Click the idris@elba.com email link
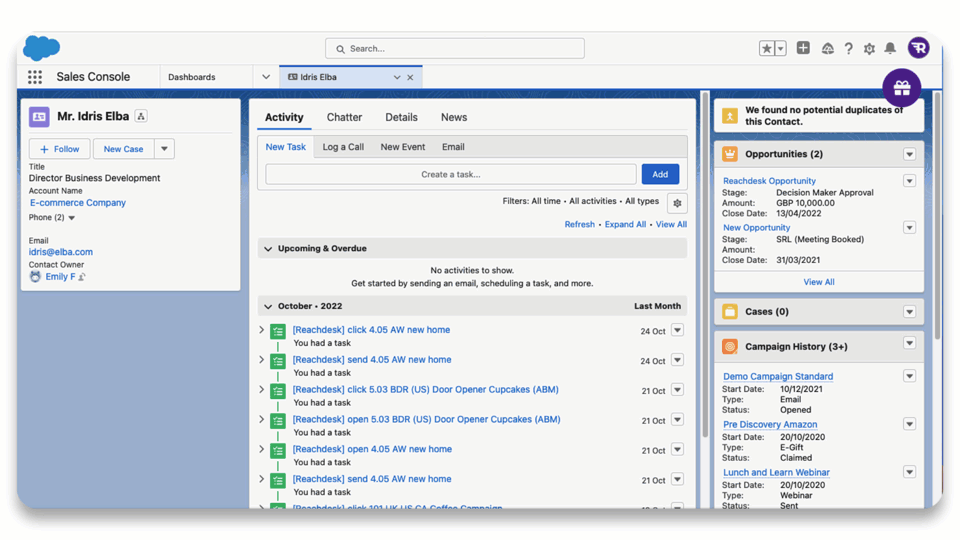The image size is (960, 540). tap(61, 252)
